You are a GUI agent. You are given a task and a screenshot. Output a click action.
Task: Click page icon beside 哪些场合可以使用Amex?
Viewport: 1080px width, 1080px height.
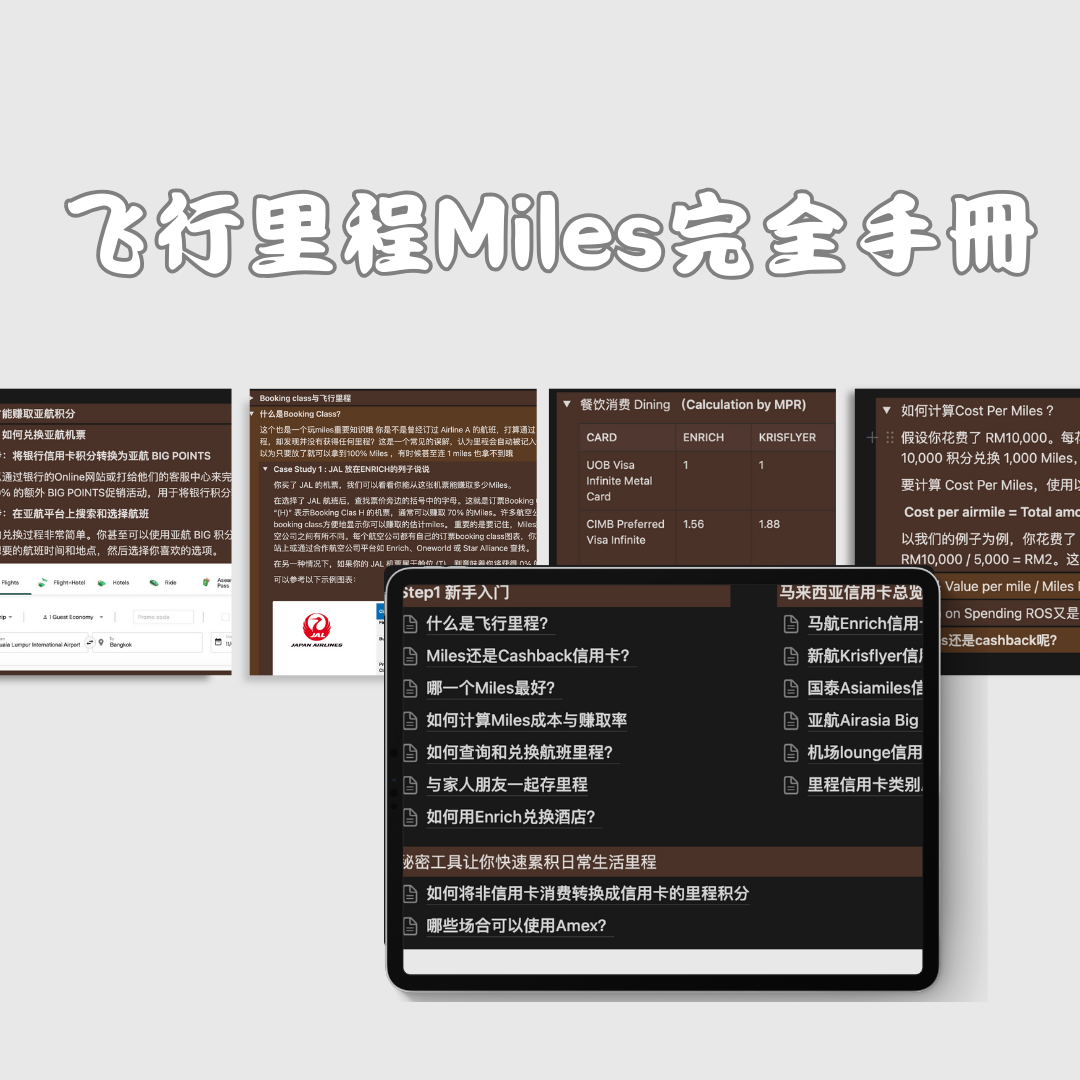click(410, 926)
